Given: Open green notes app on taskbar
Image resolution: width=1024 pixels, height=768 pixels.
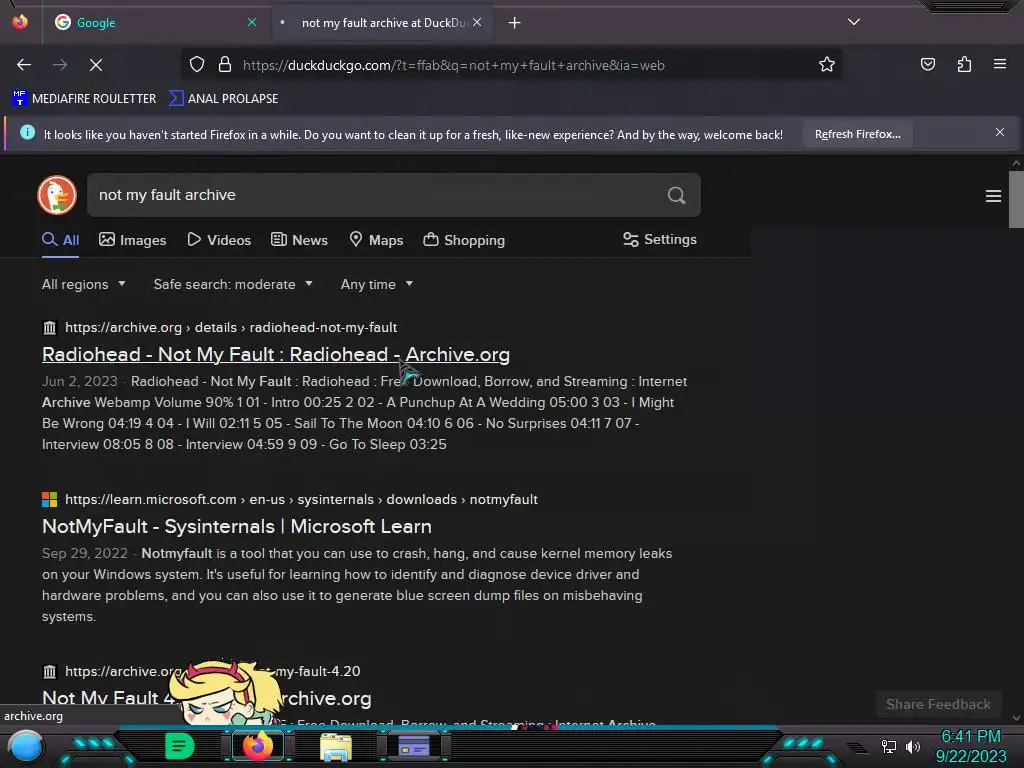Looking at the screenshot, I should (179, 746).
